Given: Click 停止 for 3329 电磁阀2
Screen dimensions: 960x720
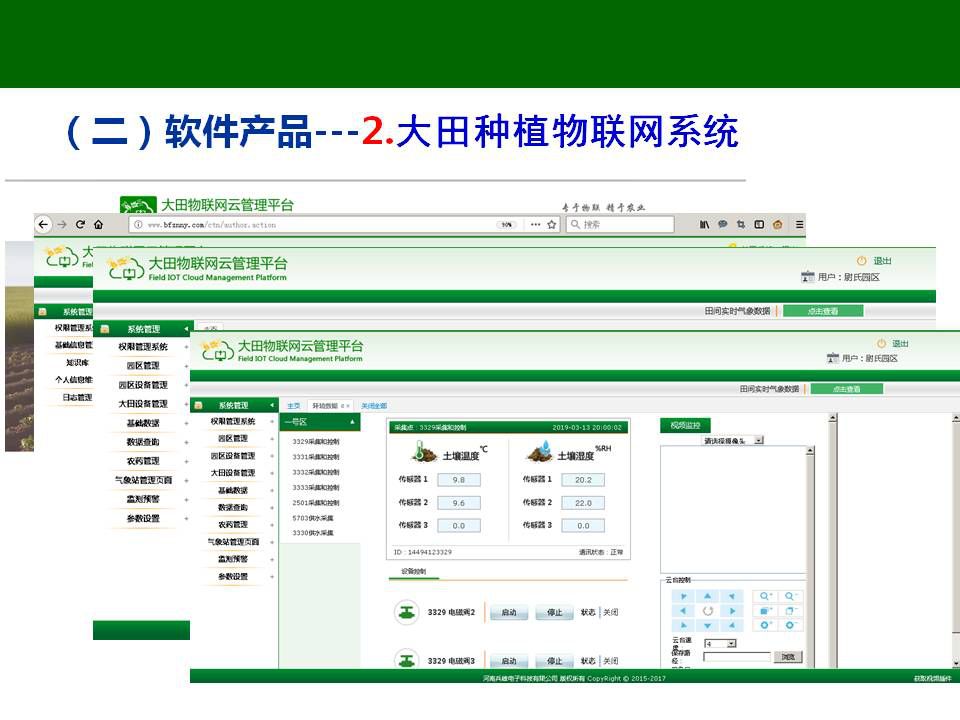Looking at the screenshot, I should click(555, 612).
